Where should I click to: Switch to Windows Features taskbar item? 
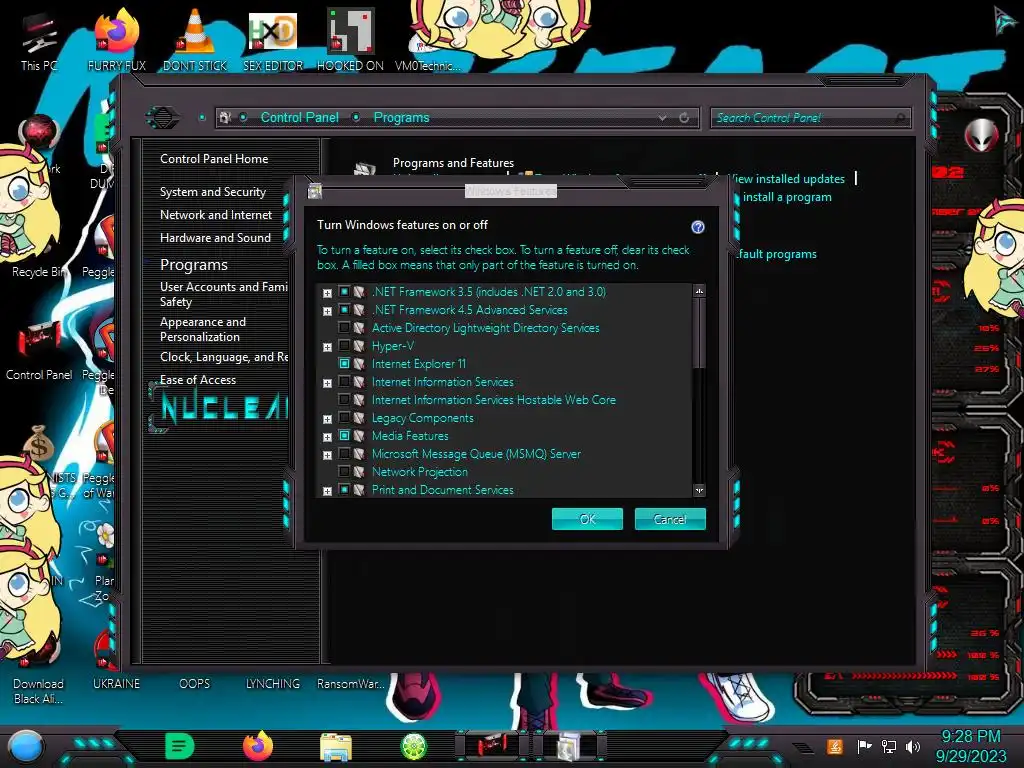(x=569, y=746)
